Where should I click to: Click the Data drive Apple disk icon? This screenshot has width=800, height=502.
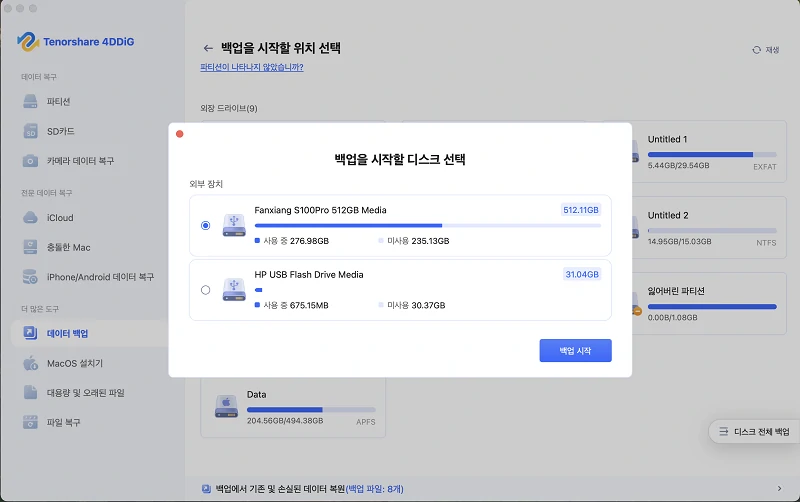point(227,407)
